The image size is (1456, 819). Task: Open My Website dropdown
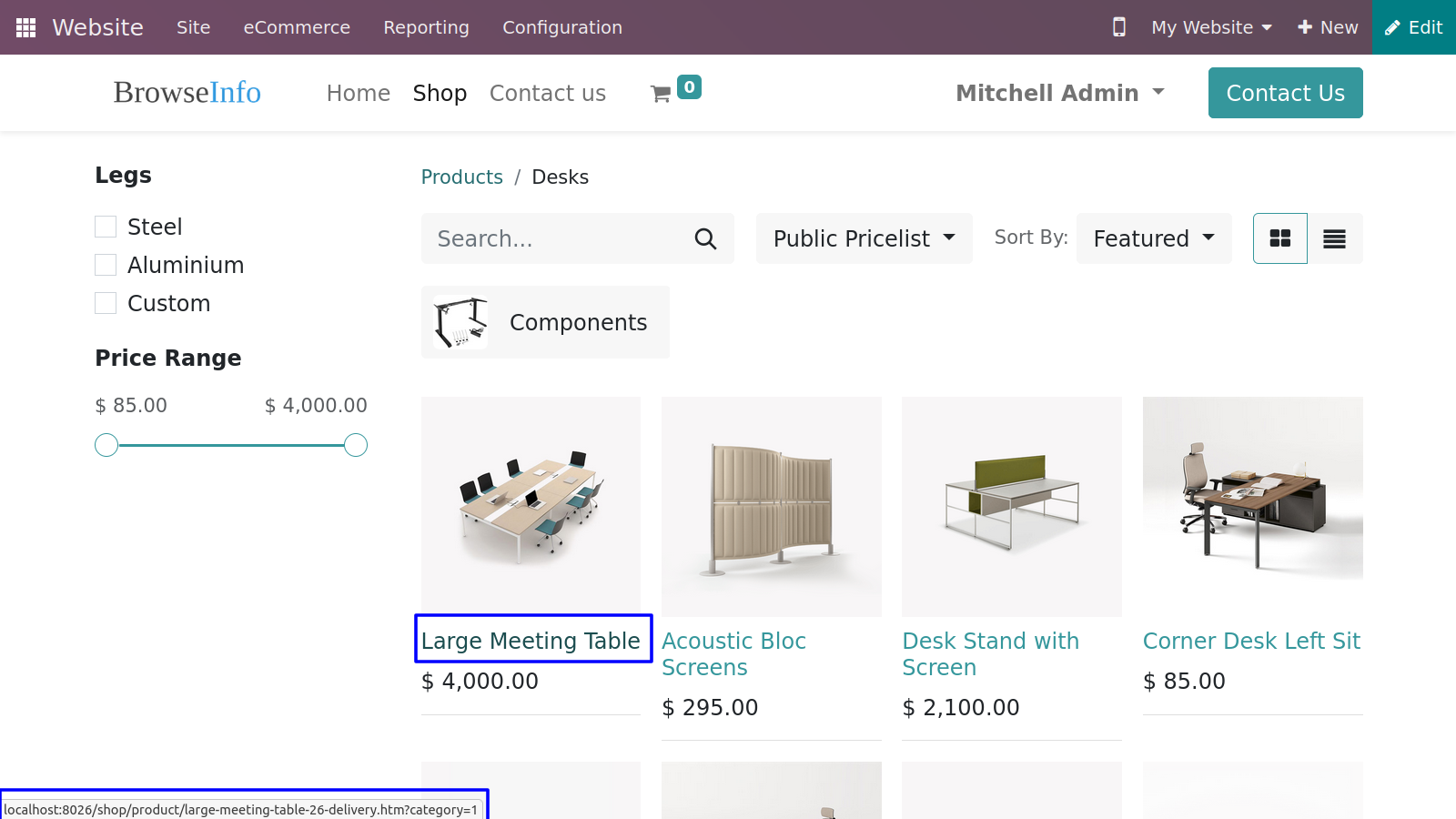1211,27
